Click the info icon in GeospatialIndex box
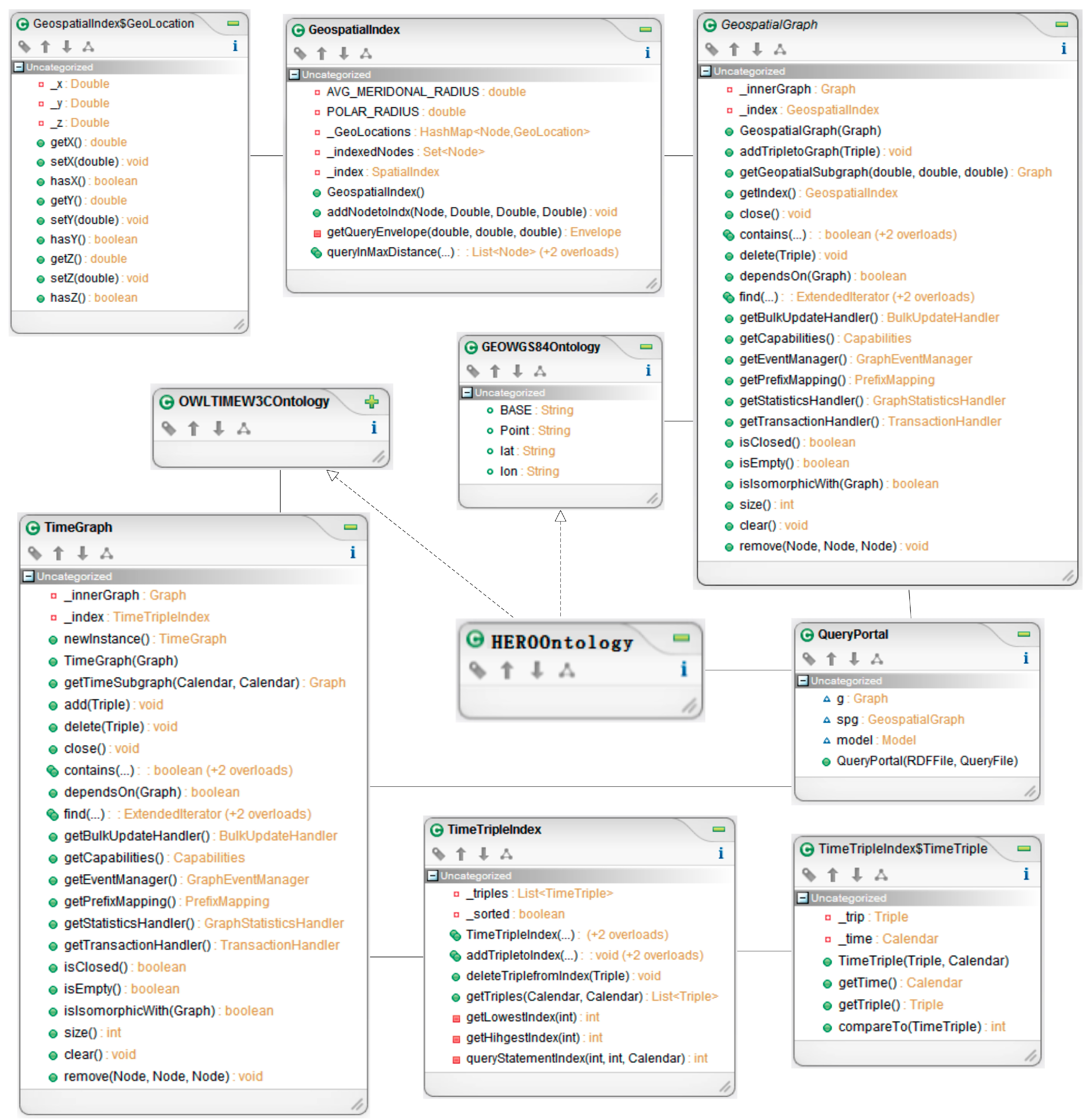This screenshot has height=1120, width=1090. tap(647, 53)
